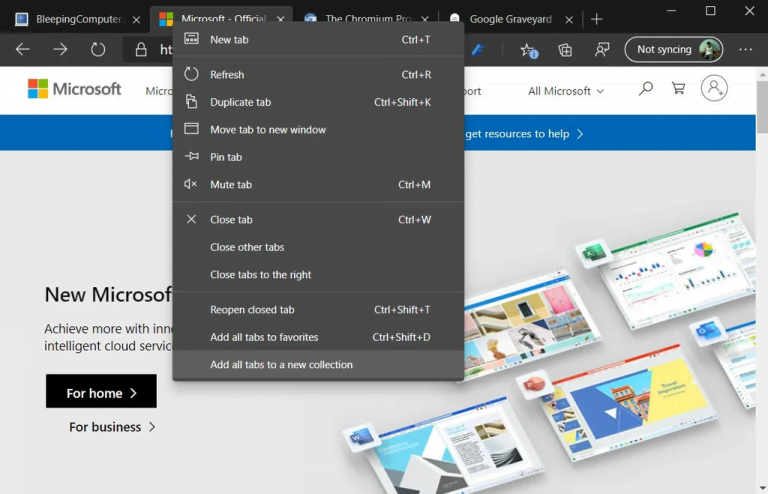The height and width of the screenshot is (494, 768).
Task: Click the Microsoft logo on page
Action: click(x=74, y=89)
